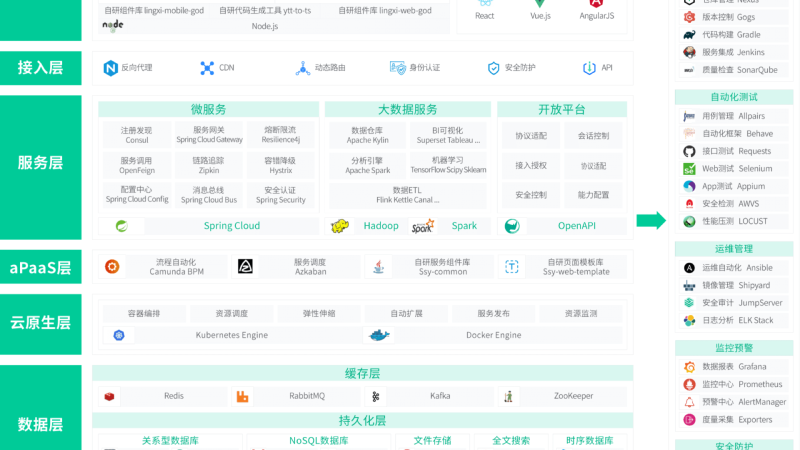Click the Azkaban black icon

(245, 266)
